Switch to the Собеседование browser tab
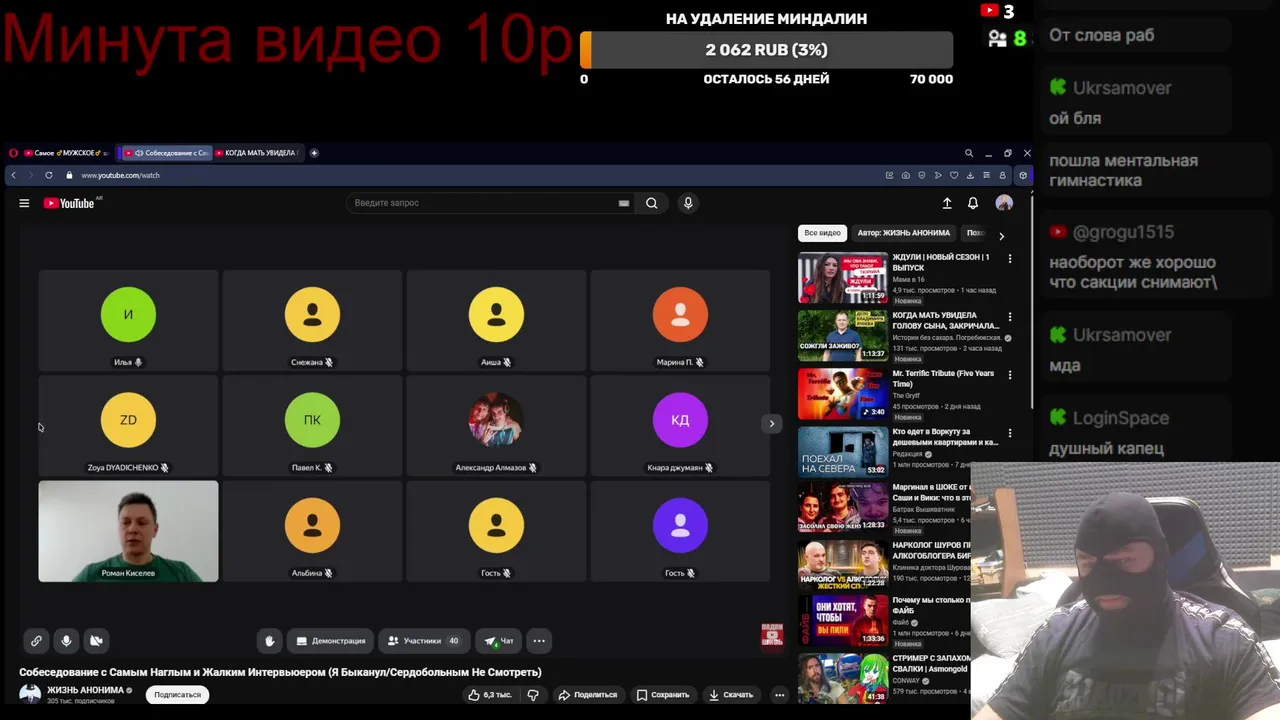This screenshot has height=720, width=1280. click(165, 153)
